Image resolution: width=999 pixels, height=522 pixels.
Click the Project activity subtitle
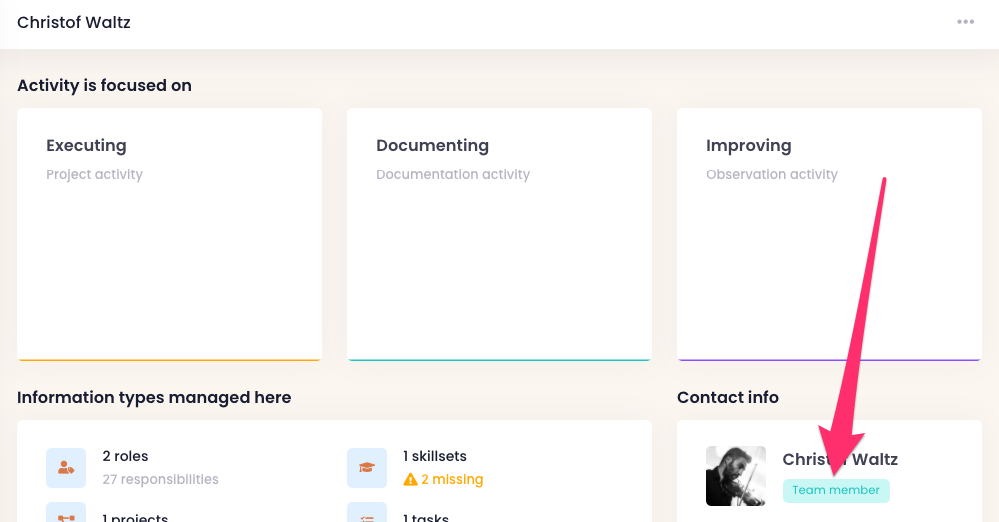[94, 175]
